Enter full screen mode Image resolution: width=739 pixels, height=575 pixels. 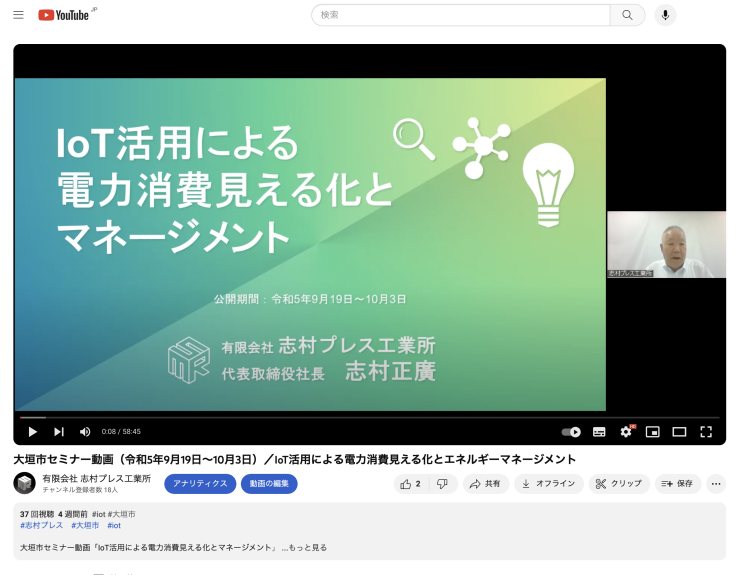pos(706,432)
